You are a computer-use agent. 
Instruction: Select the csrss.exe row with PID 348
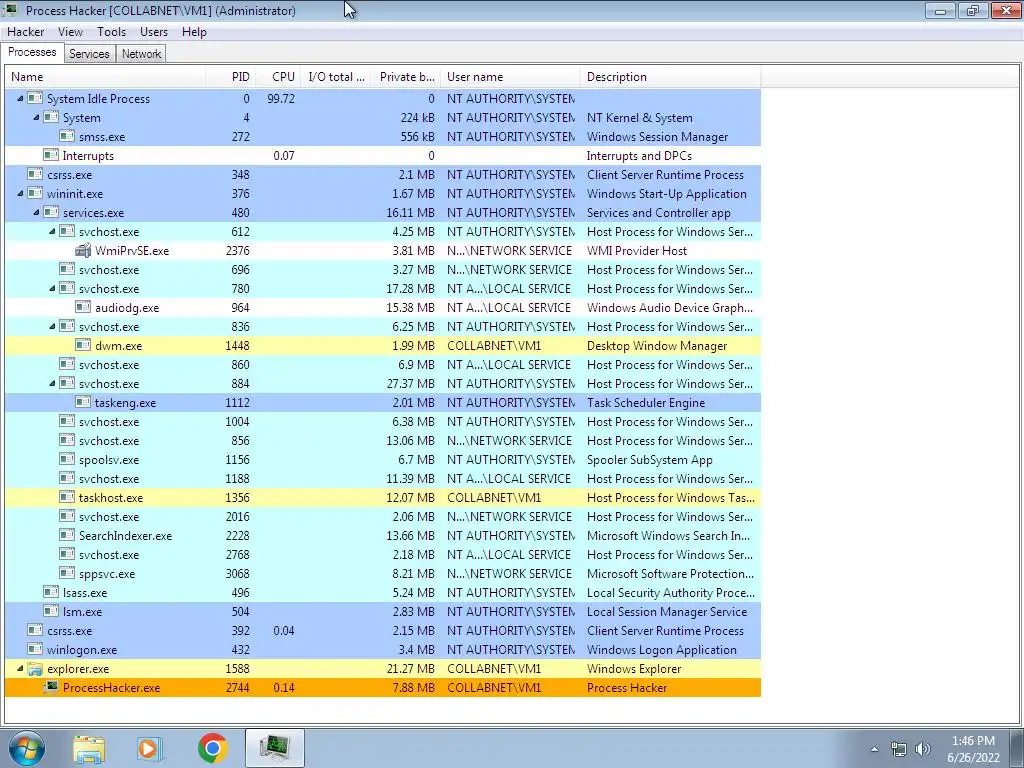tap(383, 174)
